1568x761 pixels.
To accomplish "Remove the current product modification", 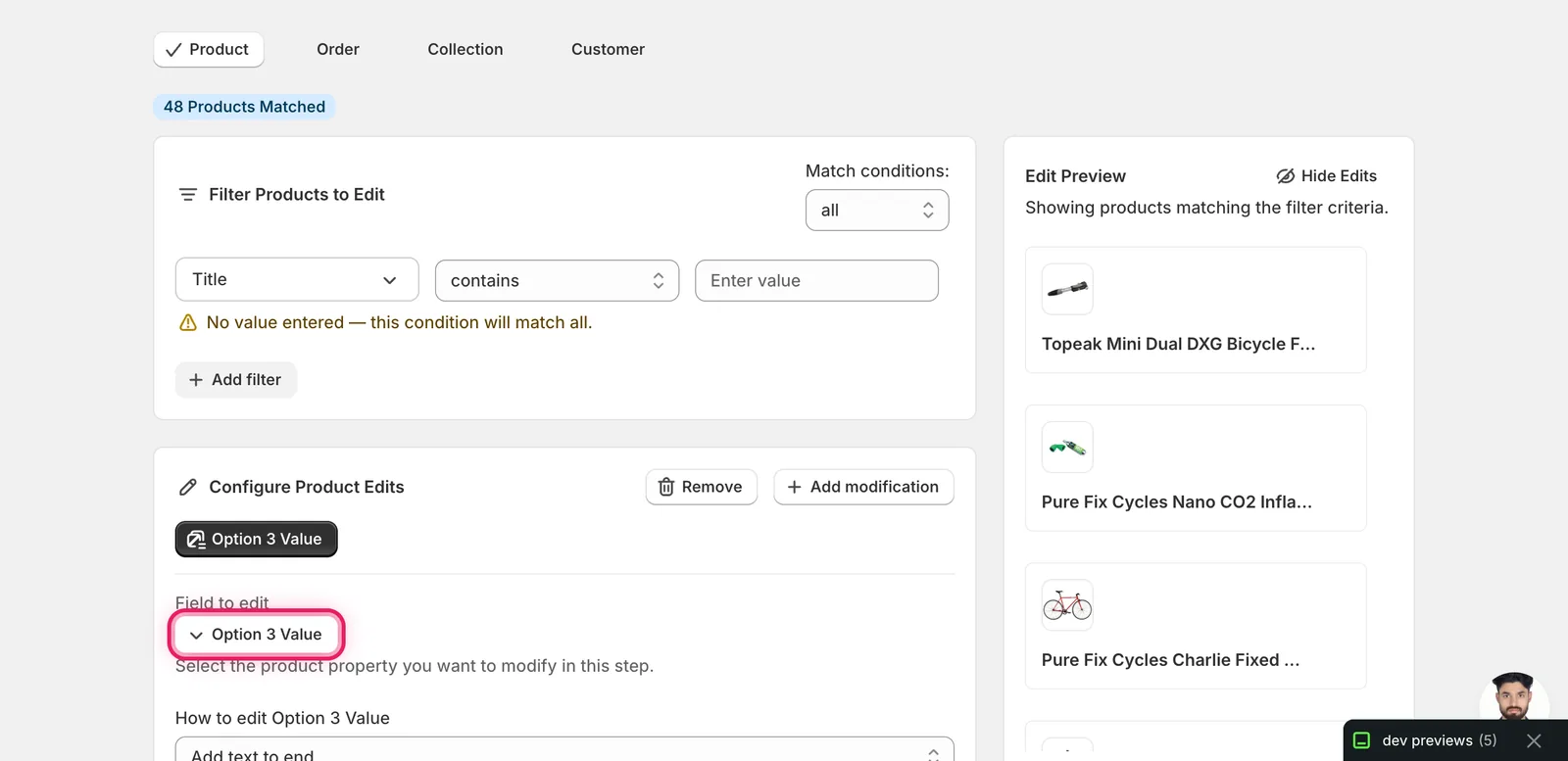I will 702,487.
